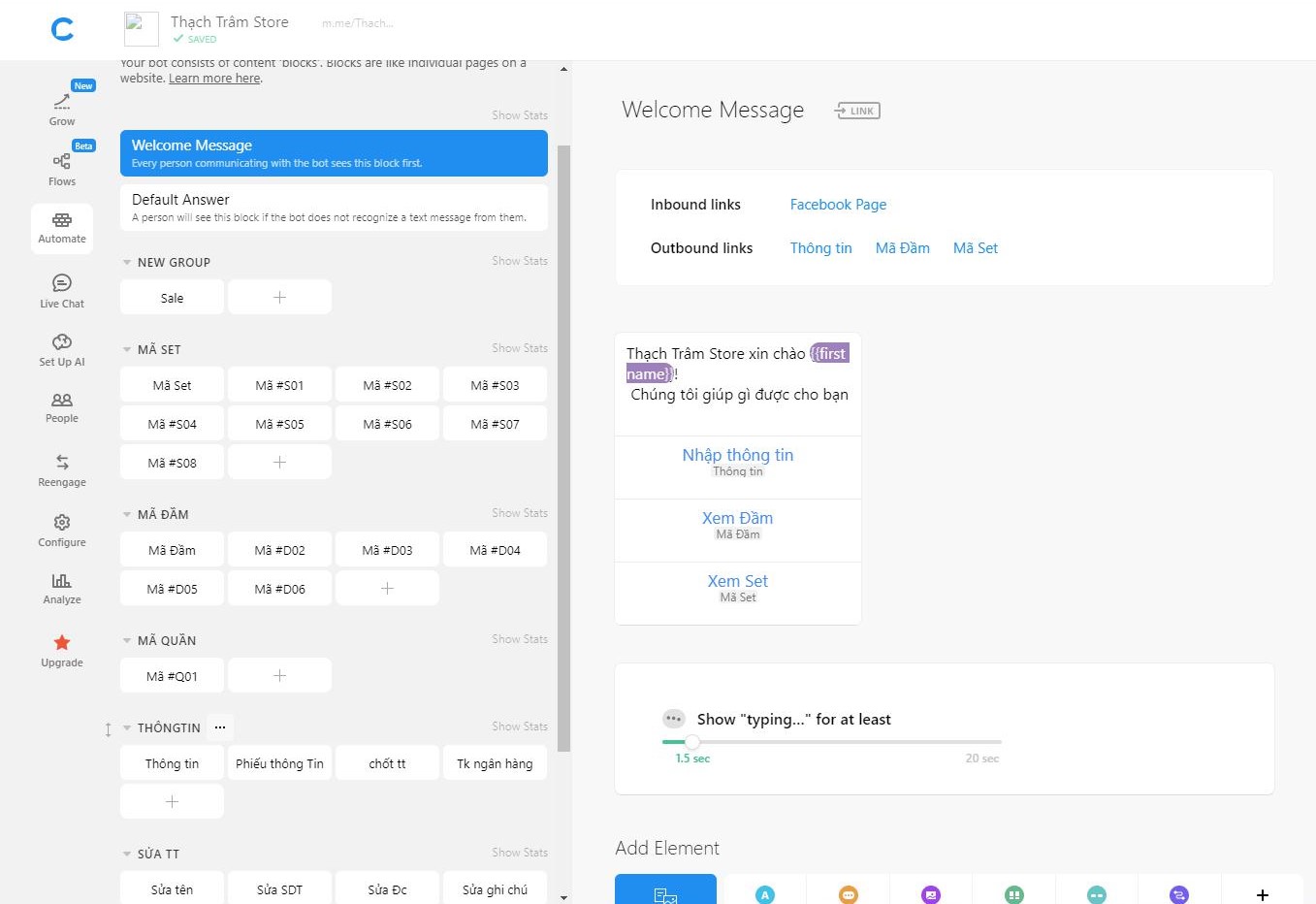Screen dimensions: 1316x904
Task: Click the THÔNGTIN group reorder handle
Action: point(108,729)
